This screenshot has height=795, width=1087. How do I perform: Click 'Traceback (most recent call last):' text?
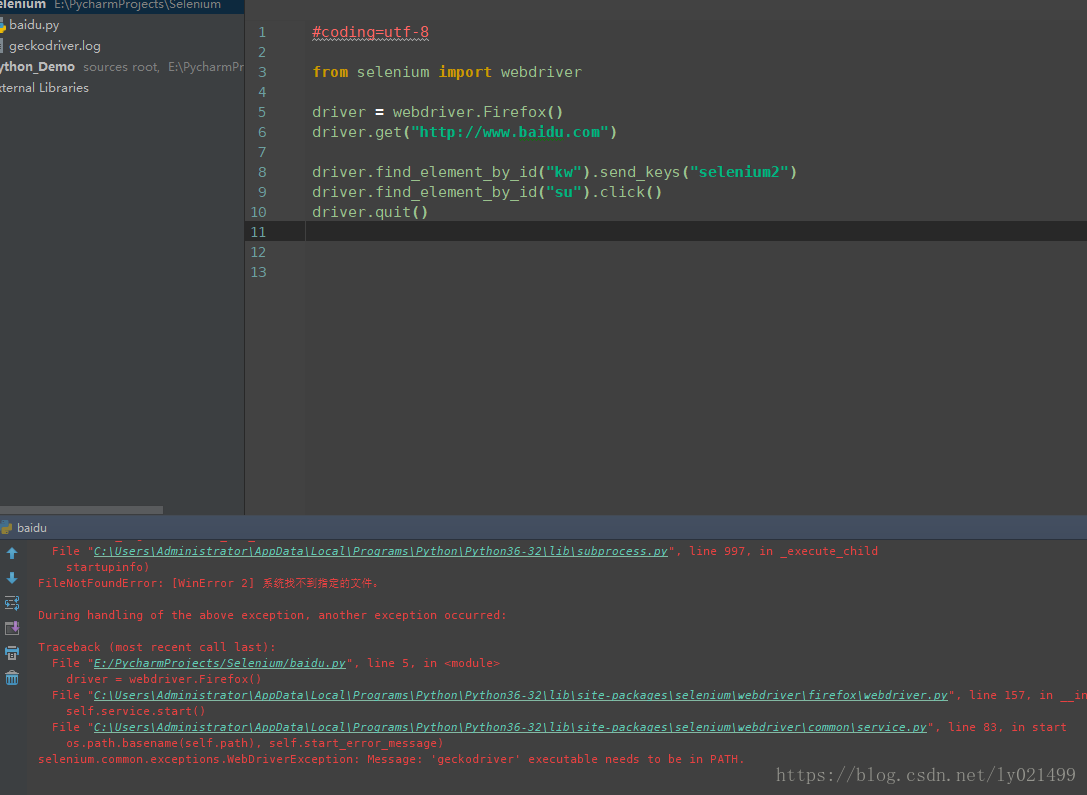pos(157,647)
